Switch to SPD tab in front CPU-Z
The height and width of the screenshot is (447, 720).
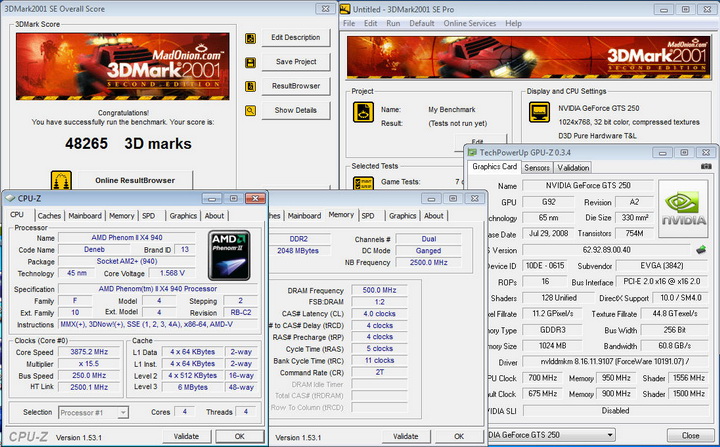point(148,215)
